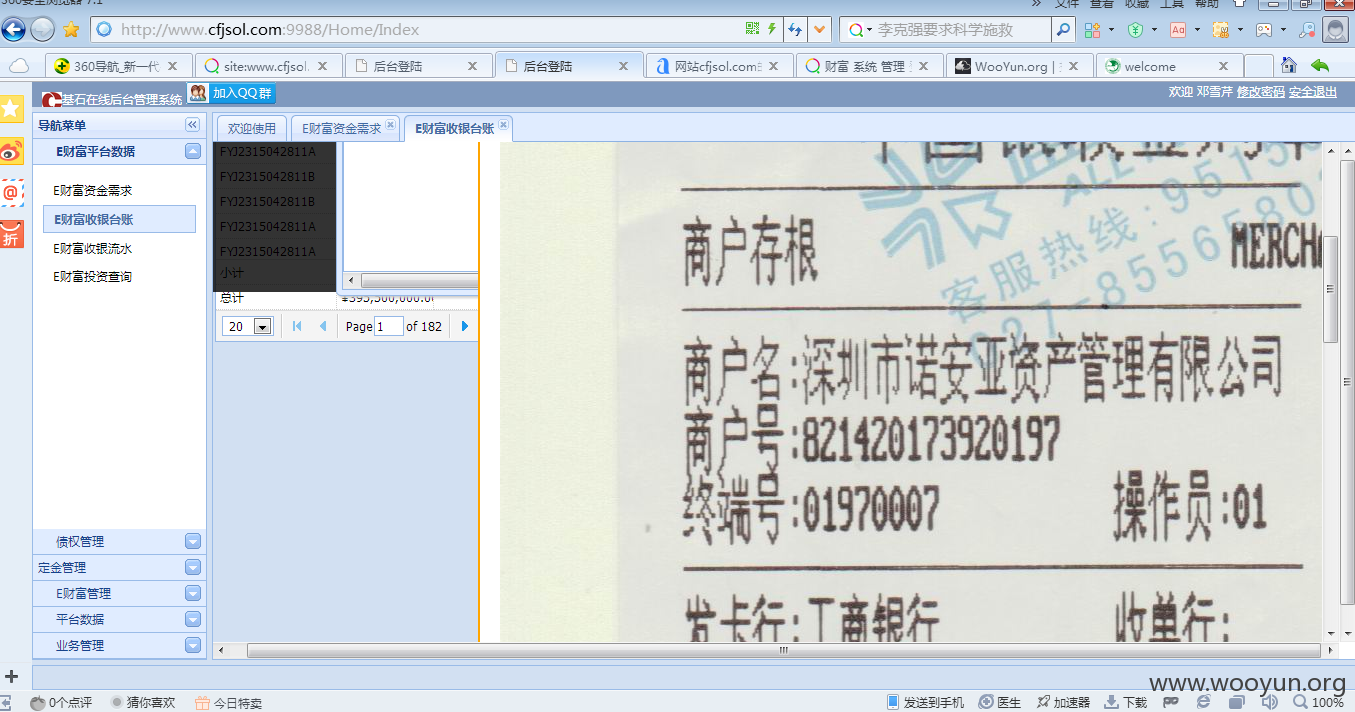
Task: Open Weibo icon in left sidebar
Action: pyautogui.click(x=12, y=151)
